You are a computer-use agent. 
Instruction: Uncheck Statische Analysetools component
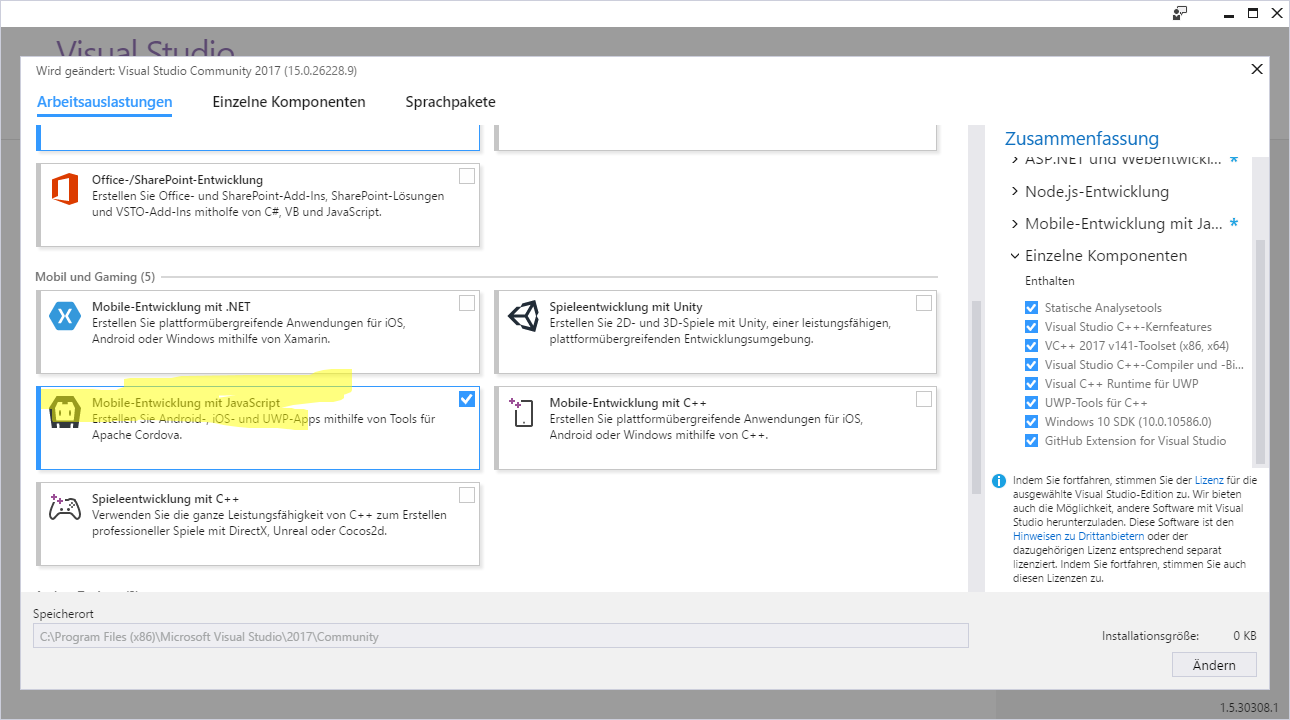coord(1032,308)
